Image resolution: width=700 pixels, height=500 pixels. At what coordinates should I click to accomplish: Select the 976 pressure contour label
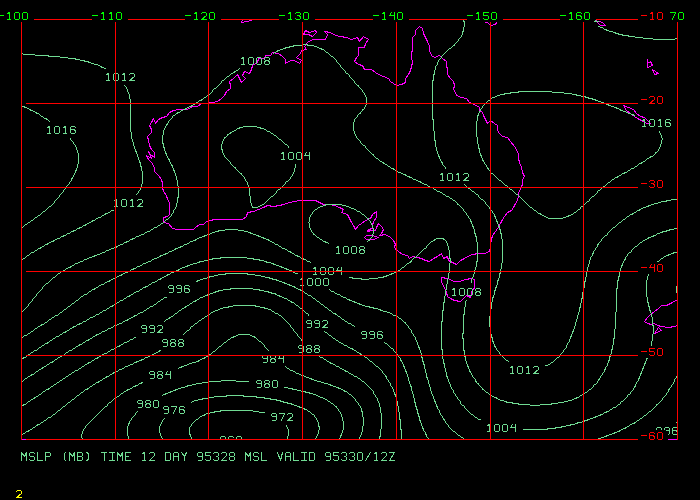point(174,410)
